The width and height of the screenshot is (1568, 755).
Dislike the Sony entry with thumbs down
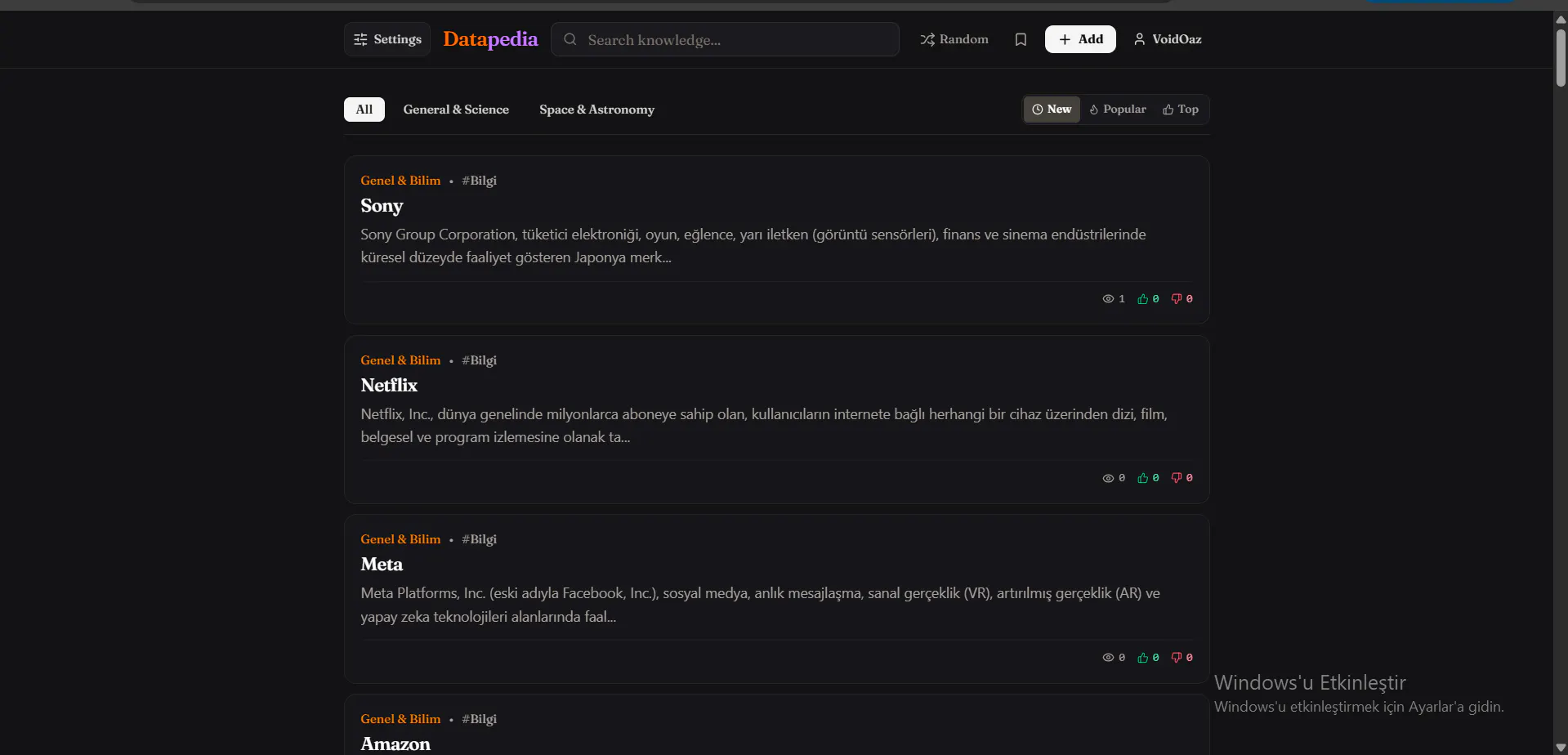point(1177,299)
